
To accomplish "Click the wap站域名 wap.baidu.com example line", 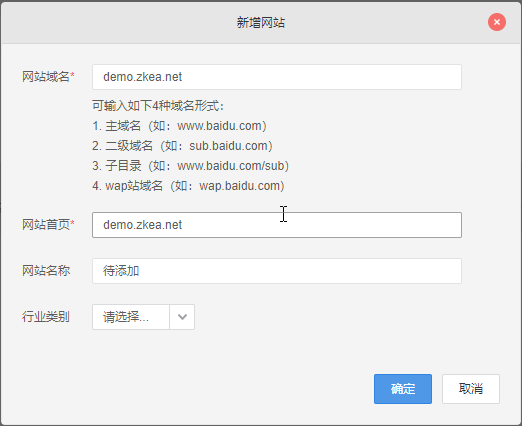I will click(x=188, y=186).
